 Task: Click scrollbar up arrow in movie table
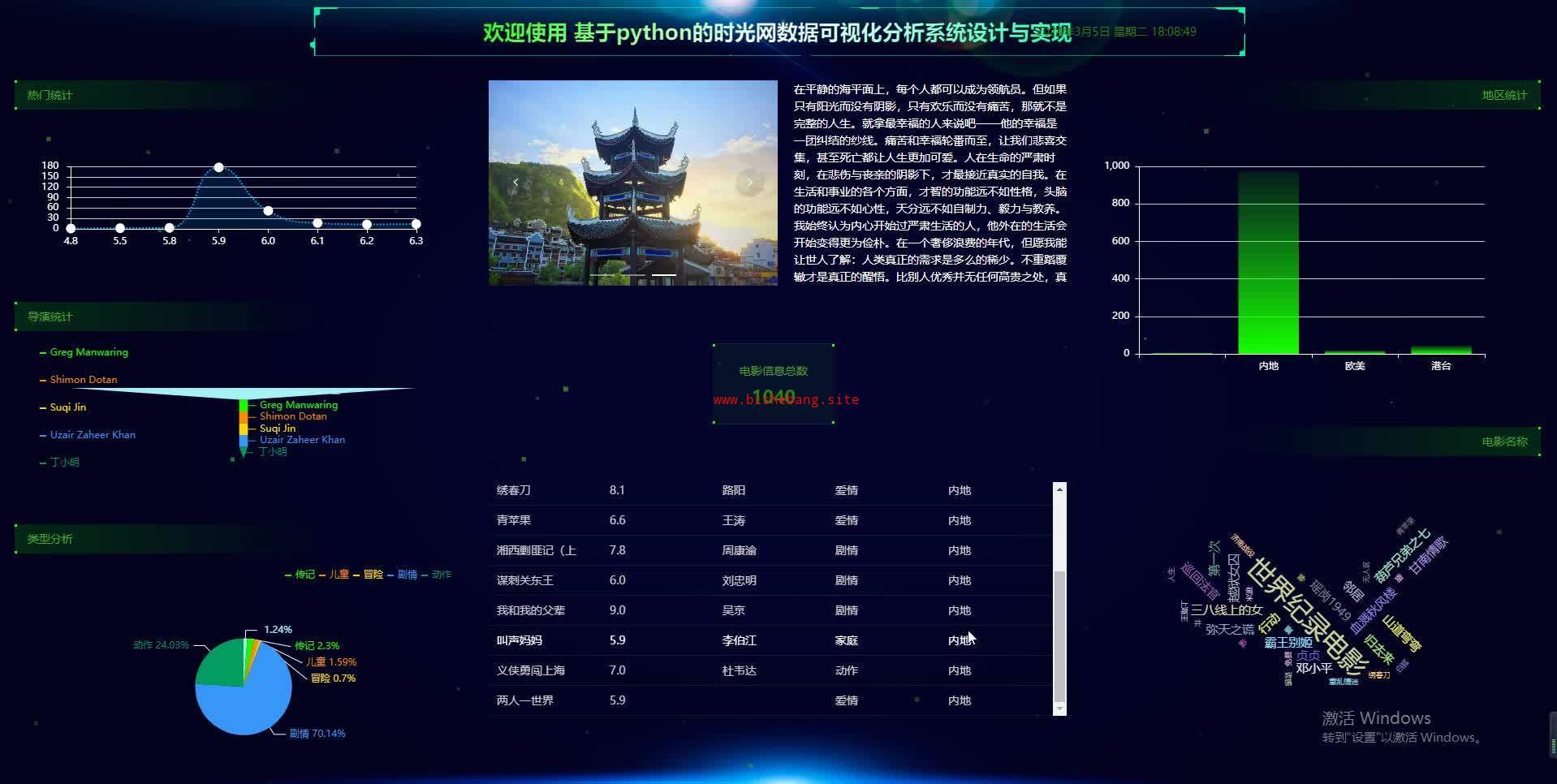coord(1059,489)
